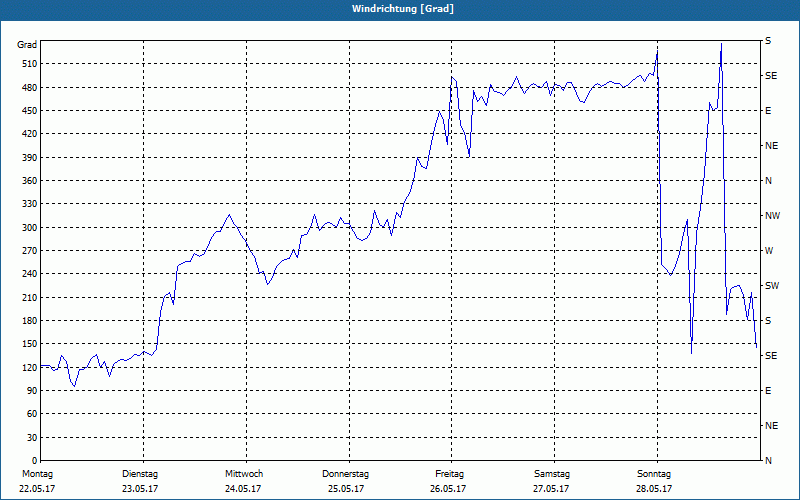800x500 pixels.
Task: Click the date 26.05.17
Action: (x=448, y=489)
